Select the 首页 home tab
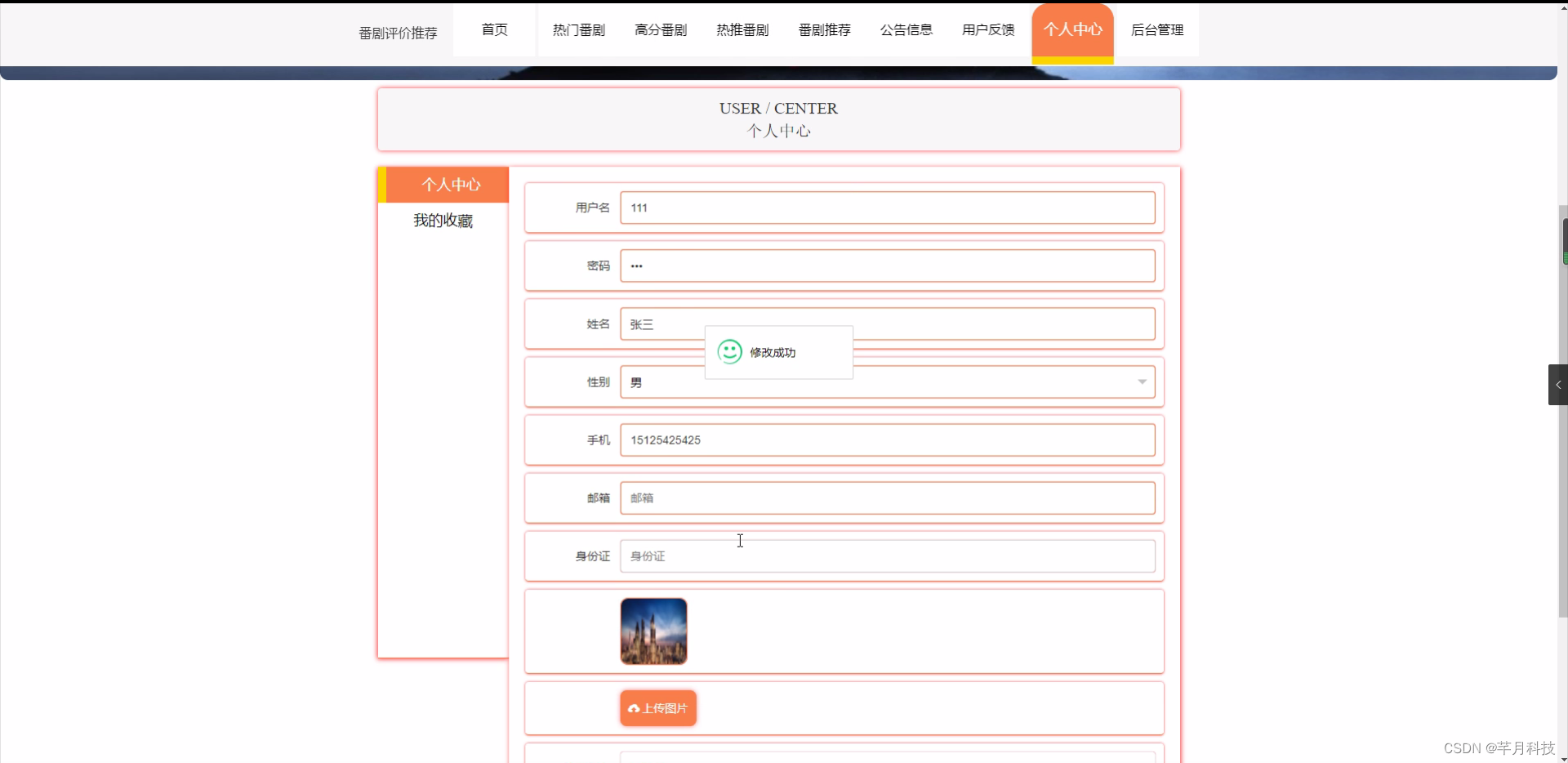This screenshot has height=763, width=1568. coord(494,29)
